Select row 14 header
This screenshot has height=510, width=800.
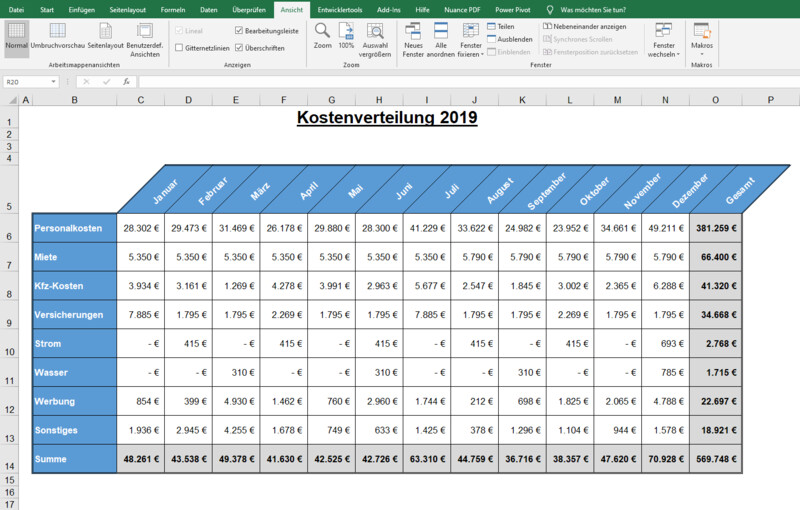tap(9, 459)
